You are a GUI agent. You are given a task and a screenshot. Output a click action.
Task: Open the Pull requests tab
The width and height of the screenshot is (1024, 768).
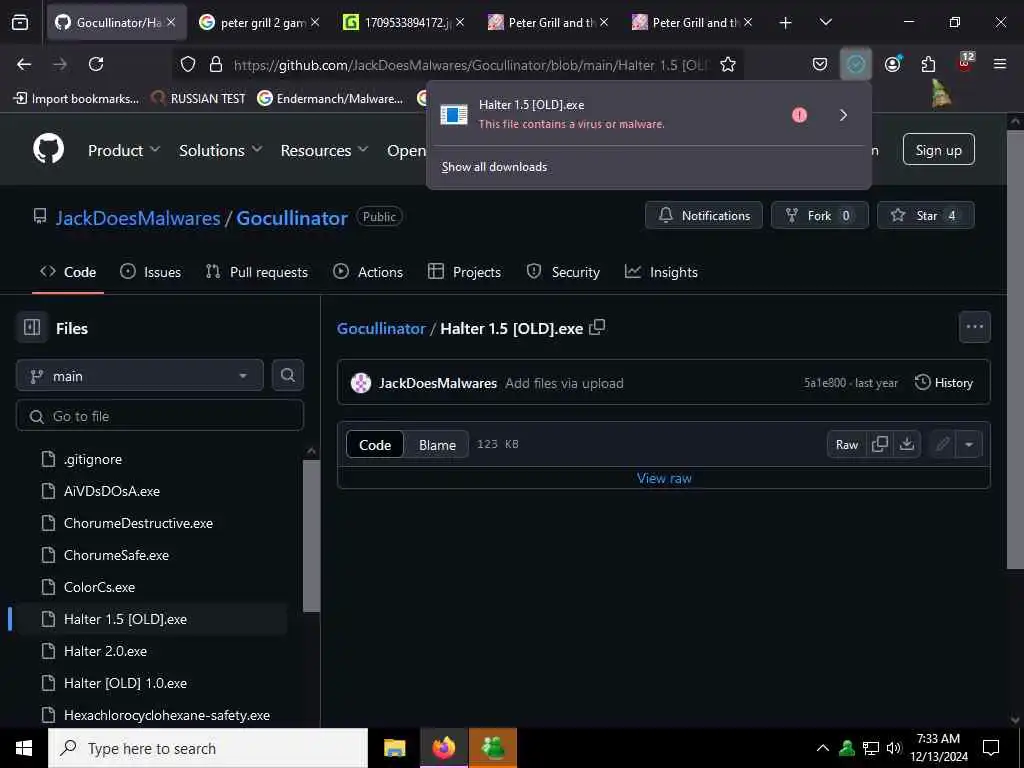[x=257, y=272]
